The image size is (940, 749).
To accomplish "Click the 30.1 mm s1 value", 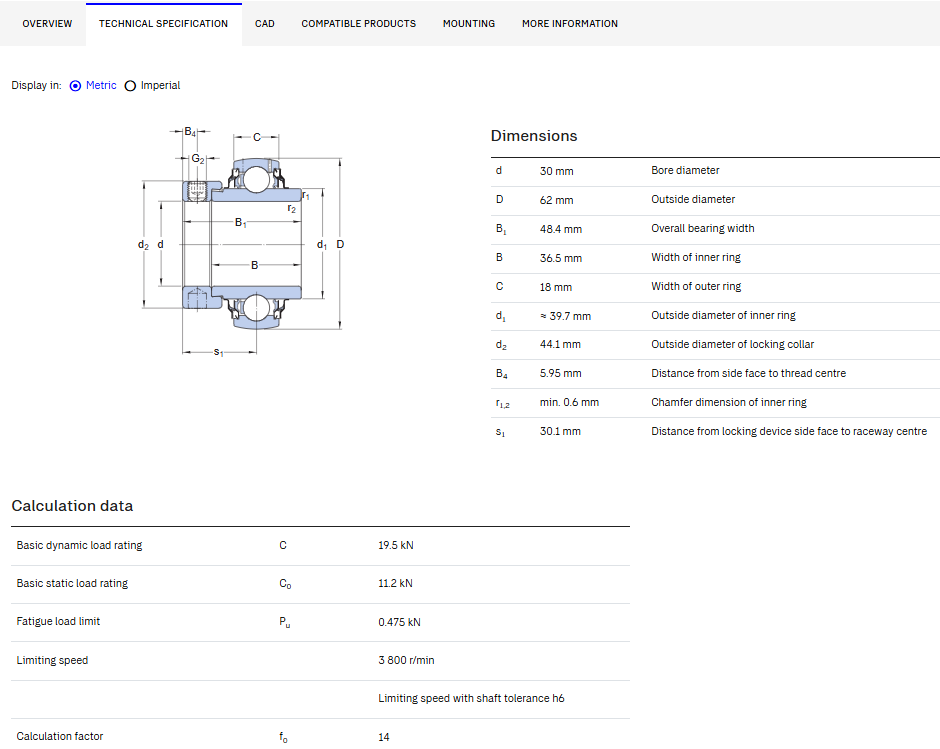I will coord(560,431).
